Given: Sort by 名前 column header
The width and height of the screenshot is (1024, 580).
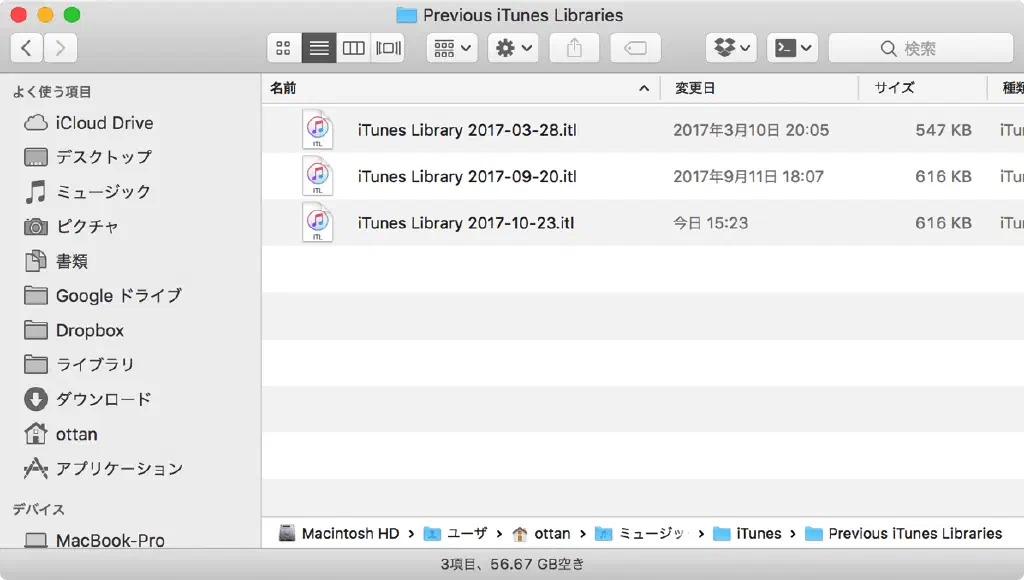Looking at the screenshot, I should [x=284, y=88].
